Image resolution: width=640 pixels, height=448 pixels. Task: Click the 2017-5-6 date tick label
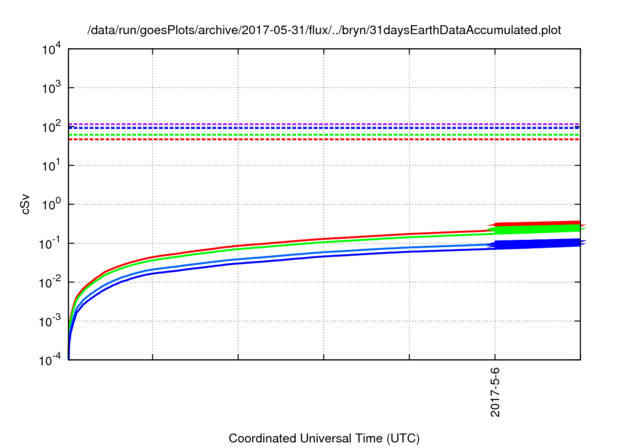495,392
